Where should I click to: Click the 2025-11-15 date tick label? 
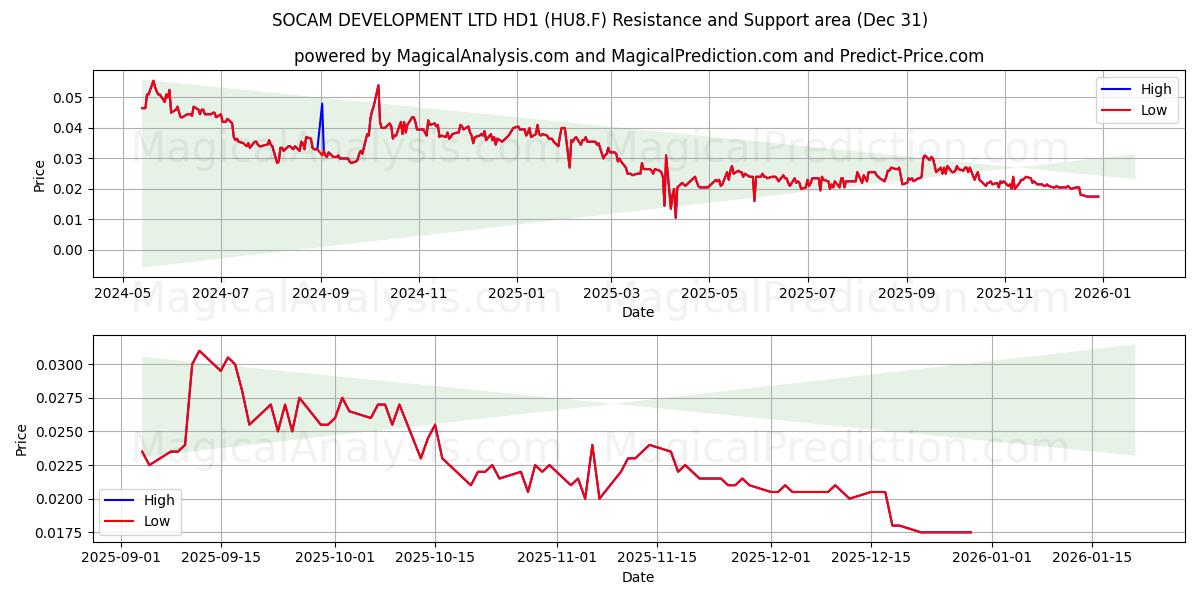[x=656, y=559]
